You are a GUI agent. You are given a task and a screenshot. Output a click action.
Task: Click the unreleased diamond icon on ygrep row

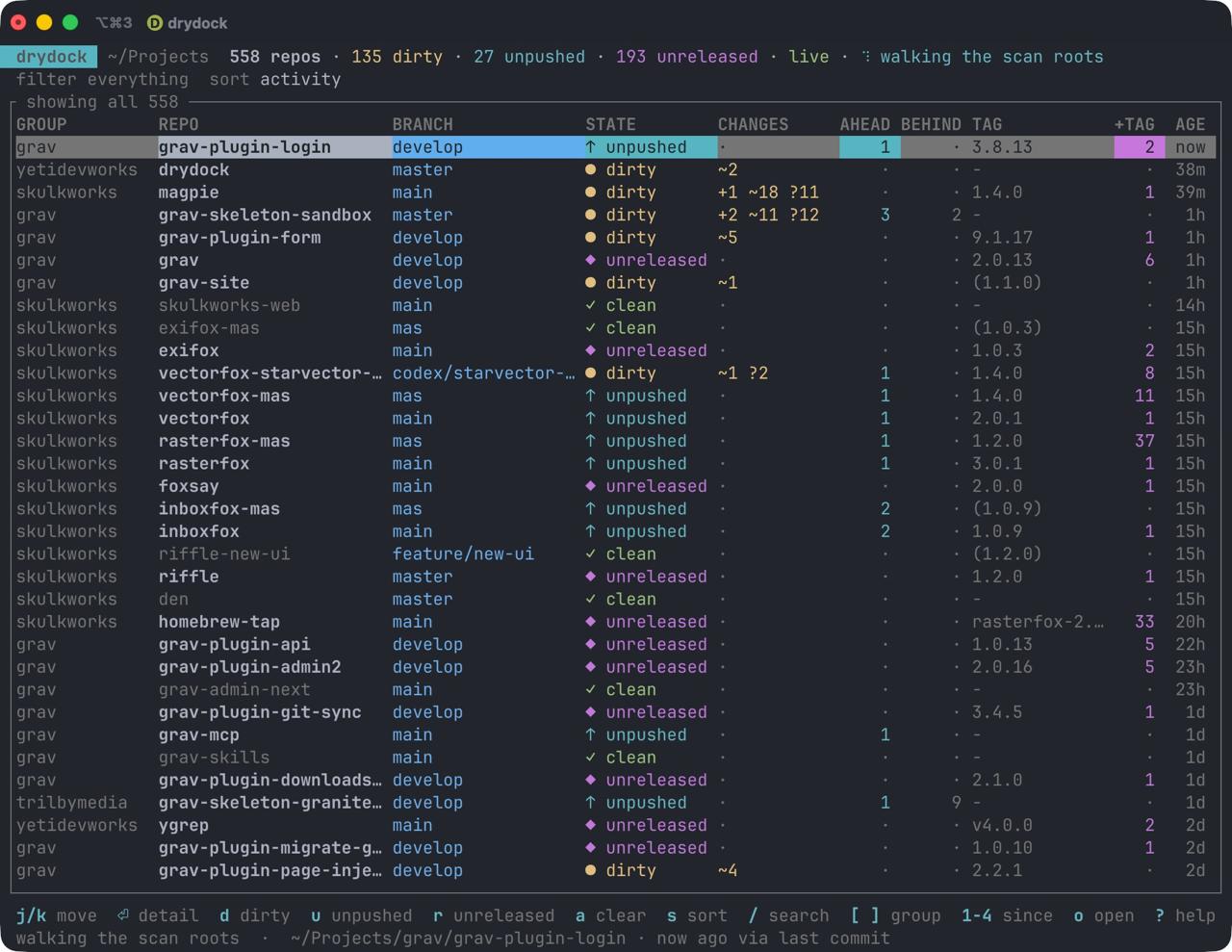pos(591,825)
